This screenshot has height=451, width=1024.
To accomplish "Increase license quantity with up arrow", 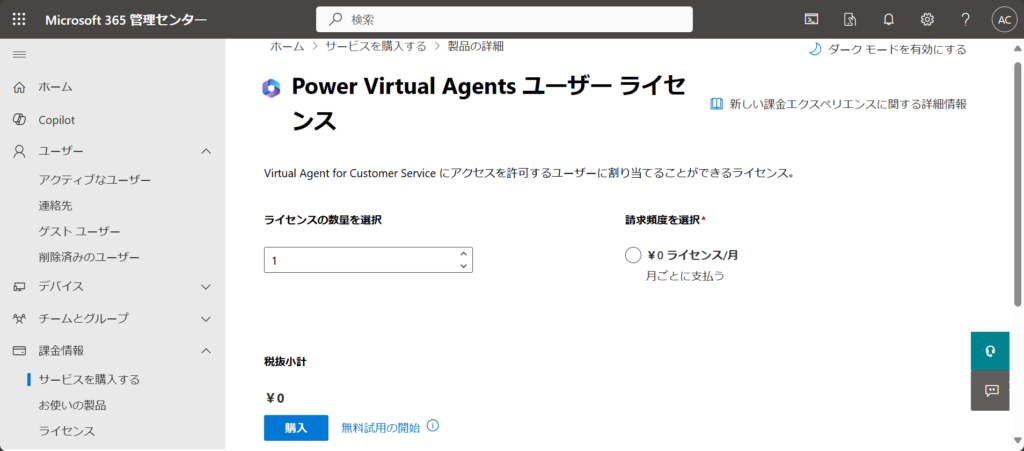I will tap(463, 254).
